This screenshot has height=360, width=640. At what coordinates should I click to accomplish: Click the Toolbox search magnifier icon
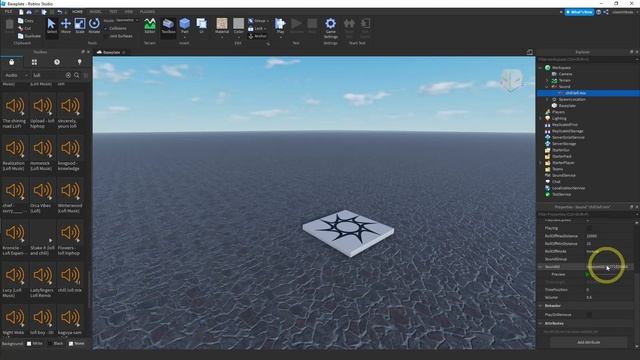coord(77,75)
